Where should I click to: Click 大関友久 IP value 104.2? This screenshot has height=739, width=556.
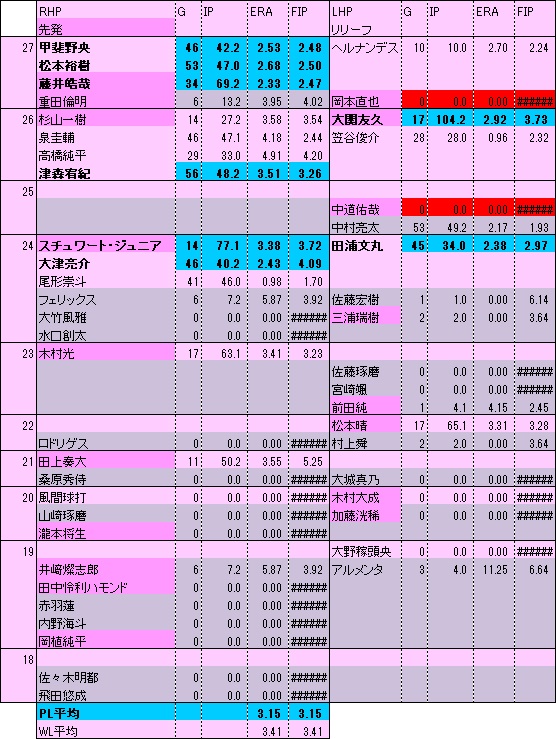(x=451, y=119)
